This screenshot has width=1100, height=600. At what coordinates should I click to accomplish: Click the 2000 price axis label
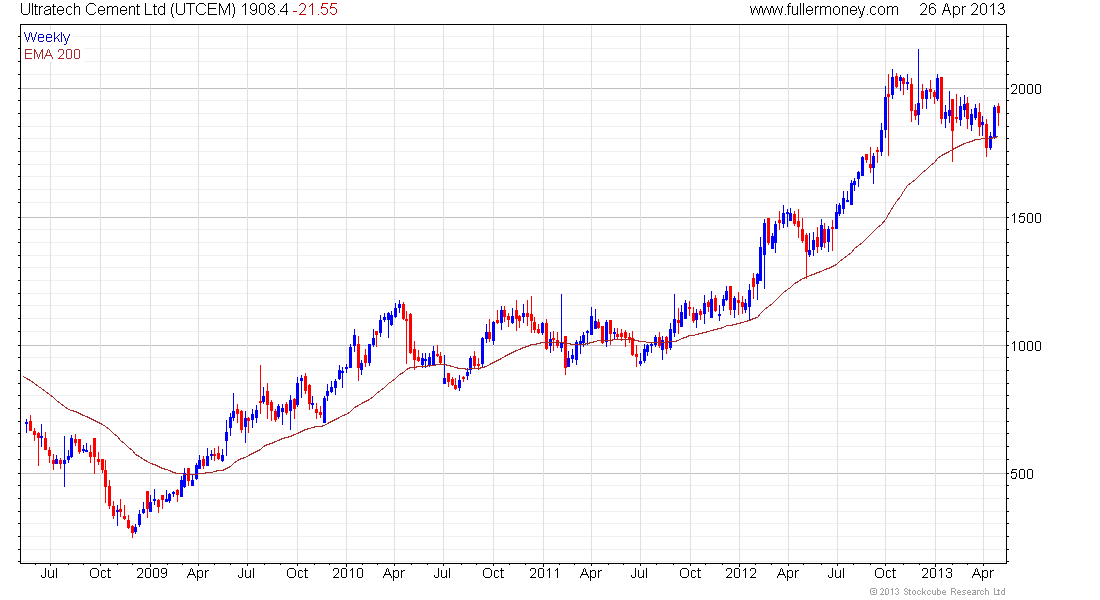(1026, 89)
